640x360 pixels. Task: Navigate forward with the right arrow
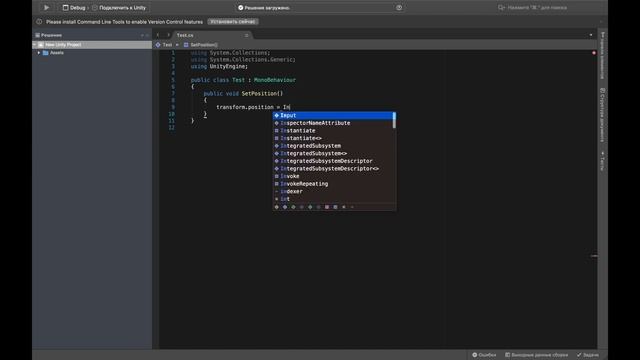(168, 35)
